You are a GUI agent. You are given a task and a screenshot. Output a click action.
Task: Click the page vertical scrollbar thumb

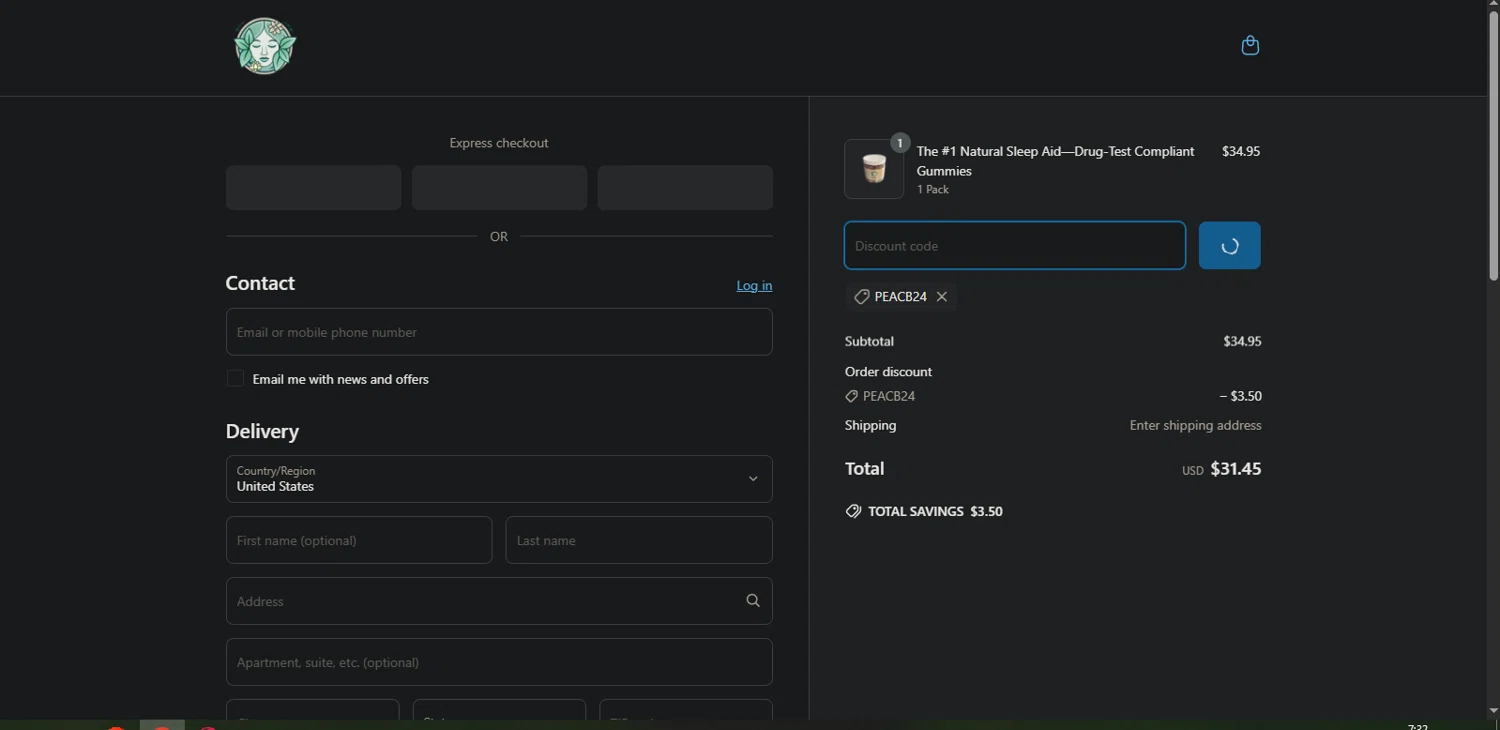click(1494, 145)
